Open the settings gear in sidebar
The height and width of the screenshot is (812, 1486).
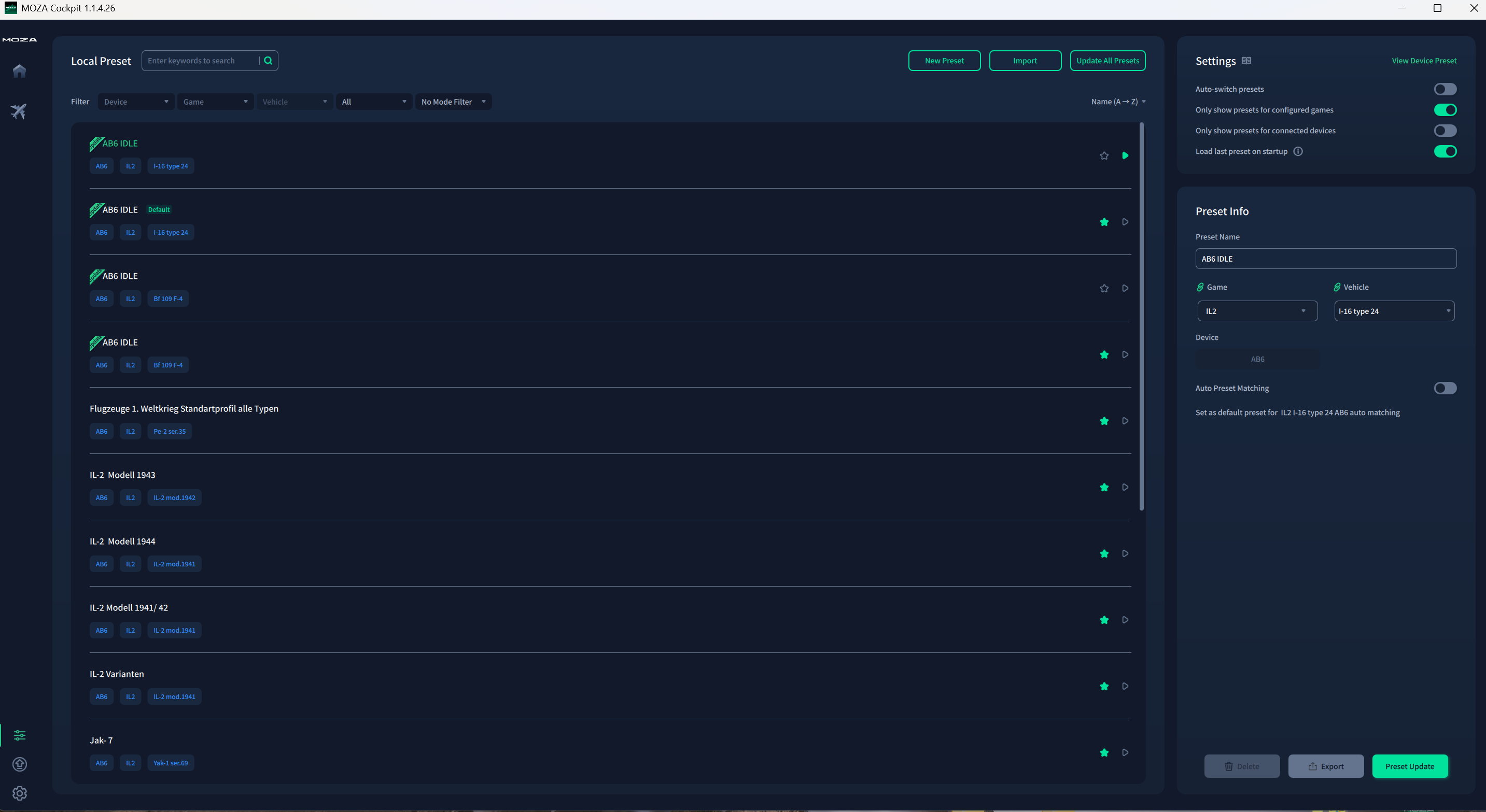pyautogui.click(x=20, y=793)
